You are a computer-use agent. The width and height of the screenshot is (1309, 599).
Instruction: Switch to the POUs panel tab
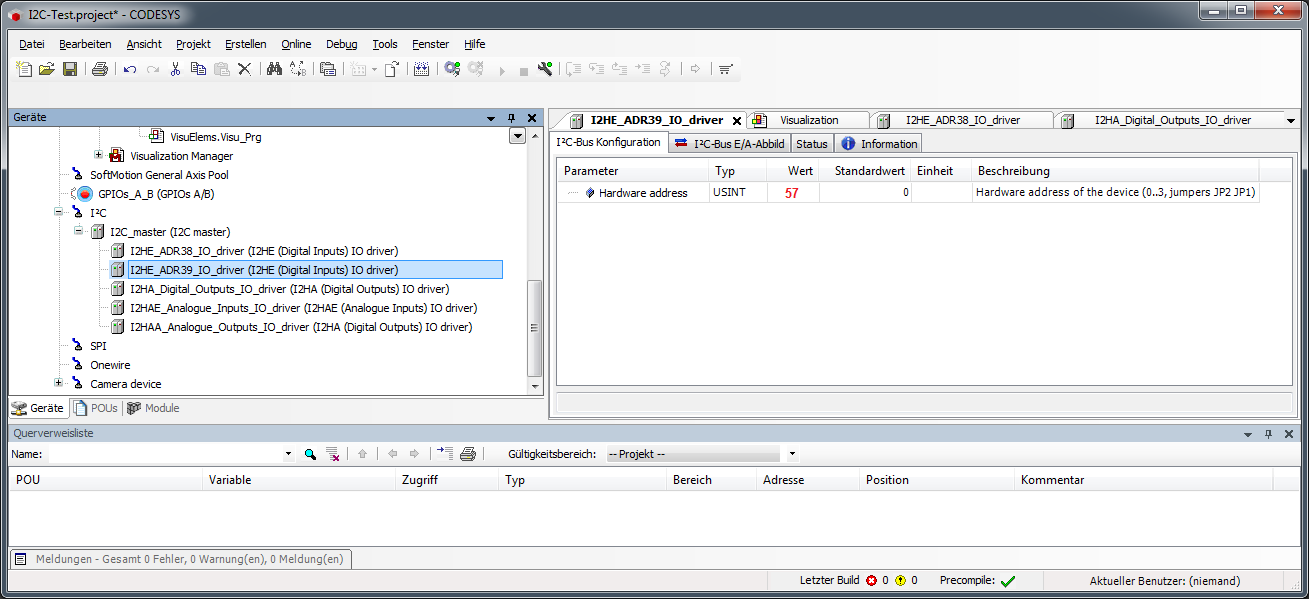pos(96,408)
